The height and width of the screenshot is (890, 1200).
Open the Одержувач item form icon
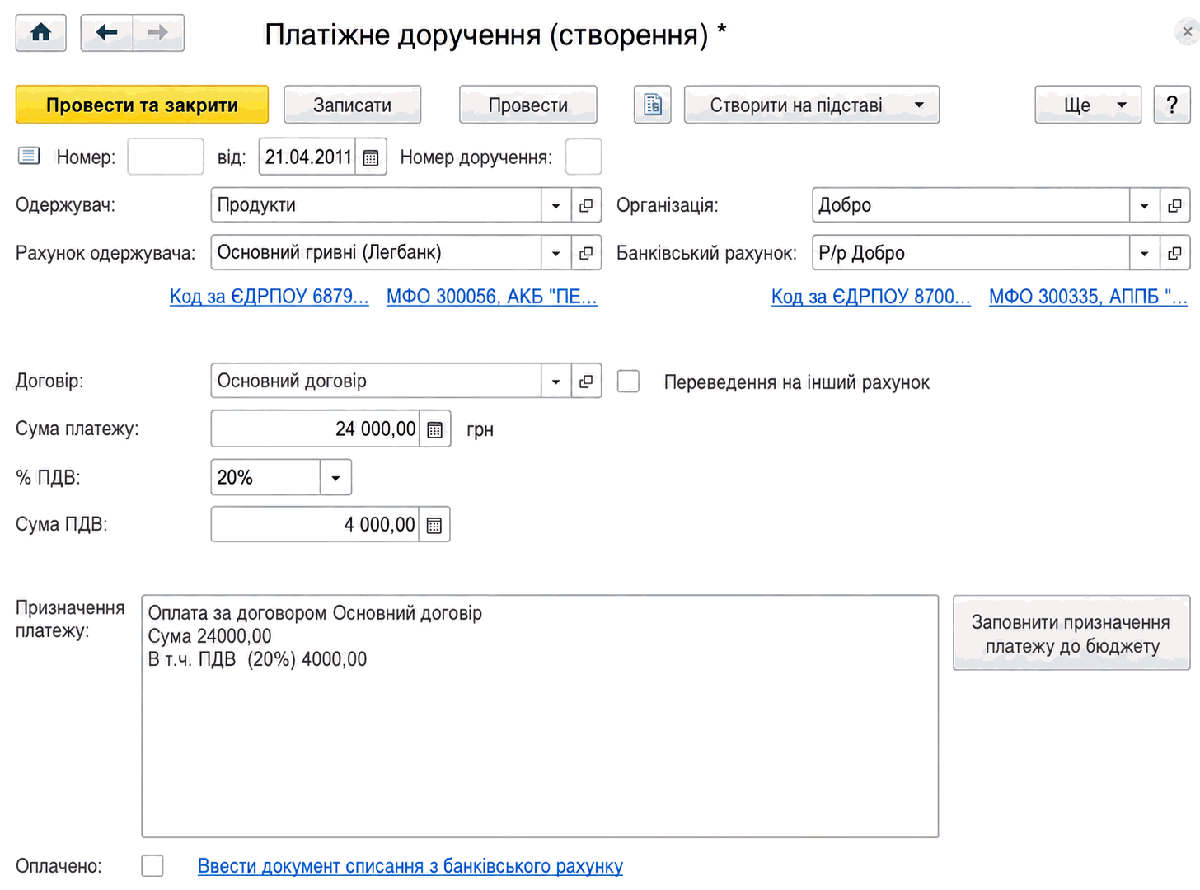coord(587,206)
